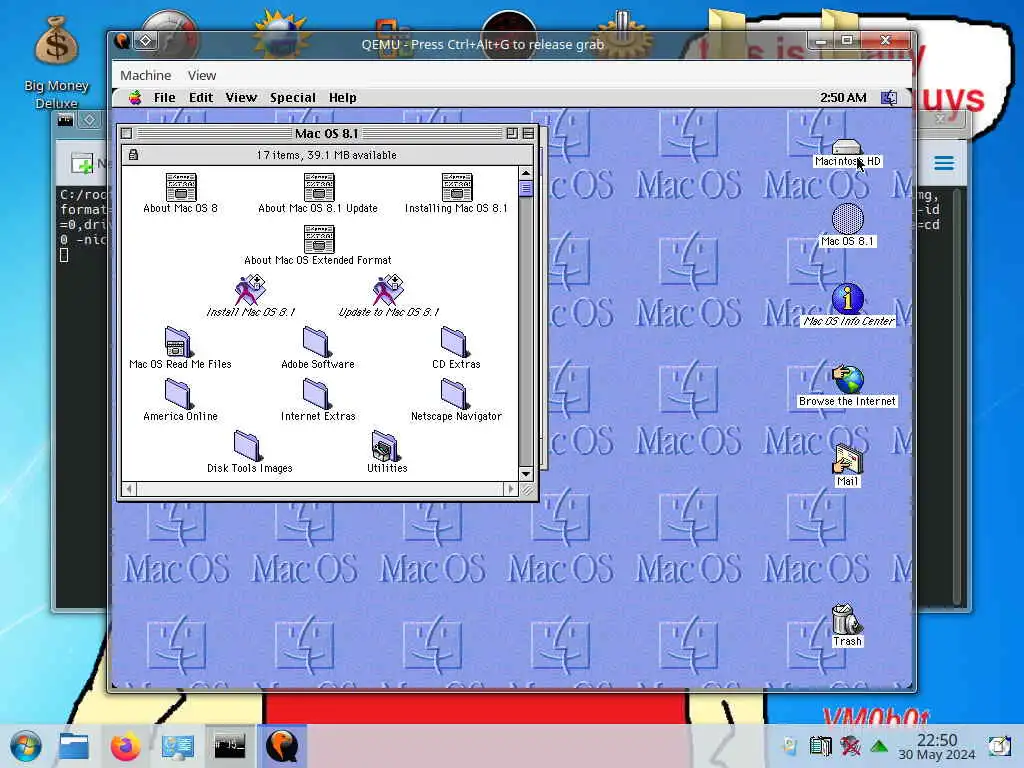Click the Windows Start orb
The image size is (1024, 768).
pyautogui.click(x=26, y=746)
